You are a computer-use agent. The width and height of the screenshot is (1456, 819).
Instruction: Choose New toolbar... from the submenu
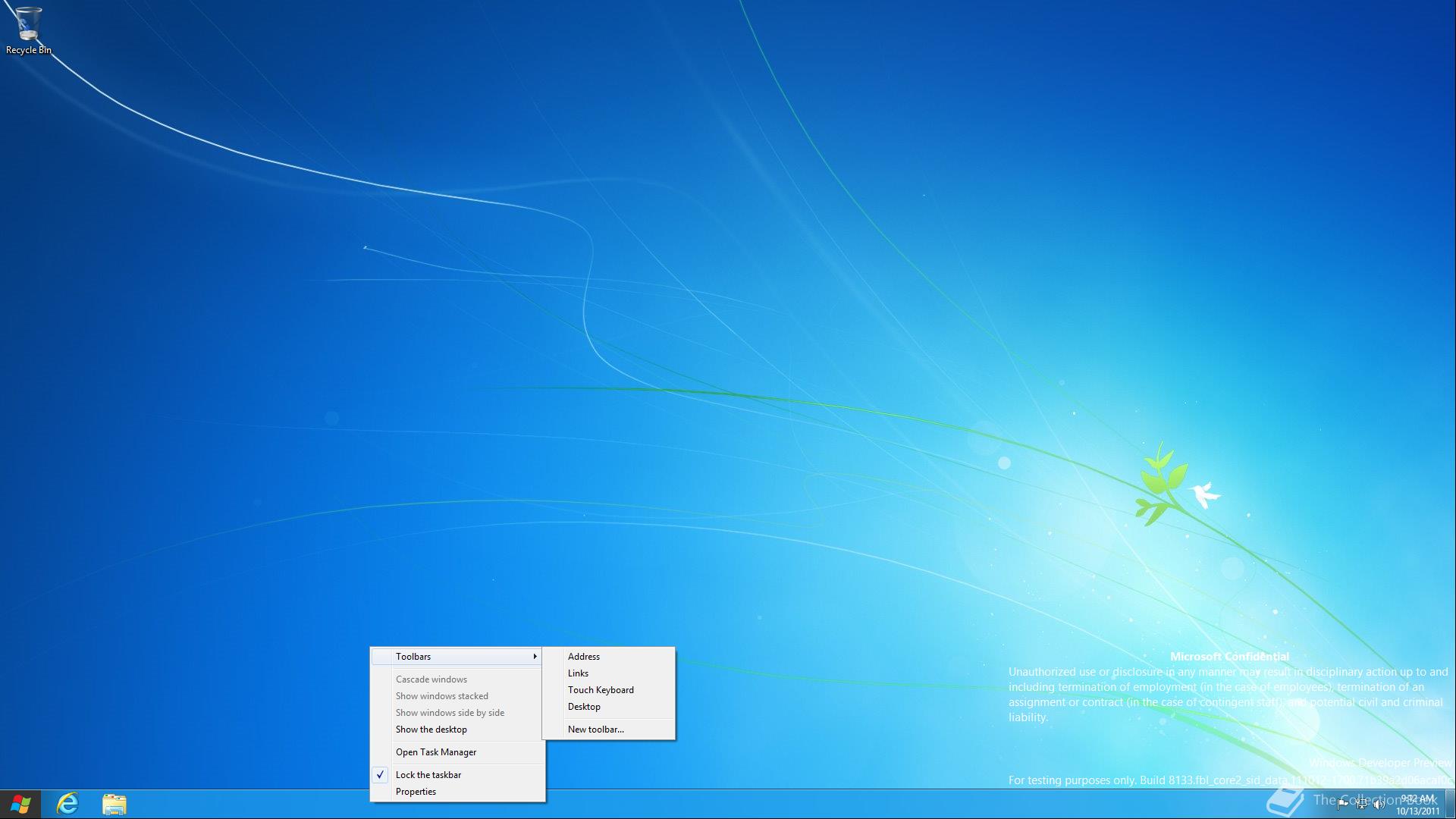(609, 730)
